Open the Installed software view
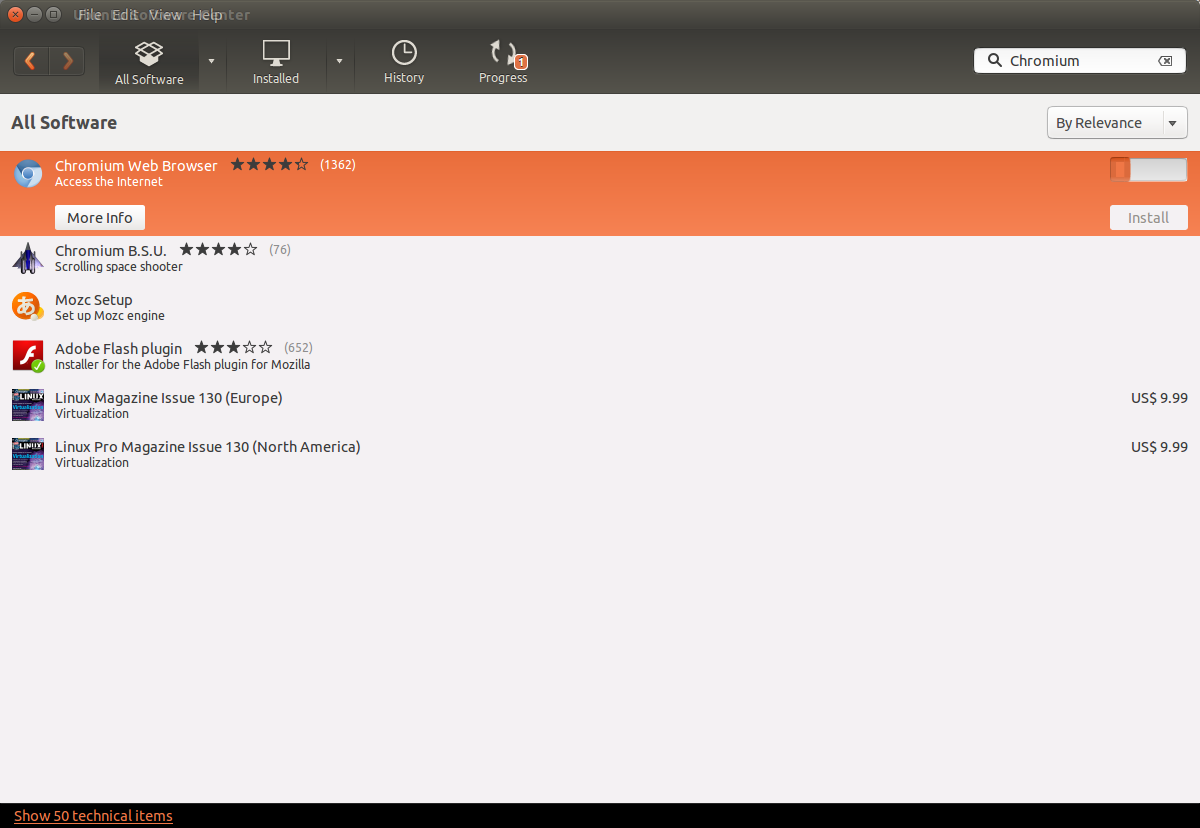 pyautogui.click(x=276, y=63)
